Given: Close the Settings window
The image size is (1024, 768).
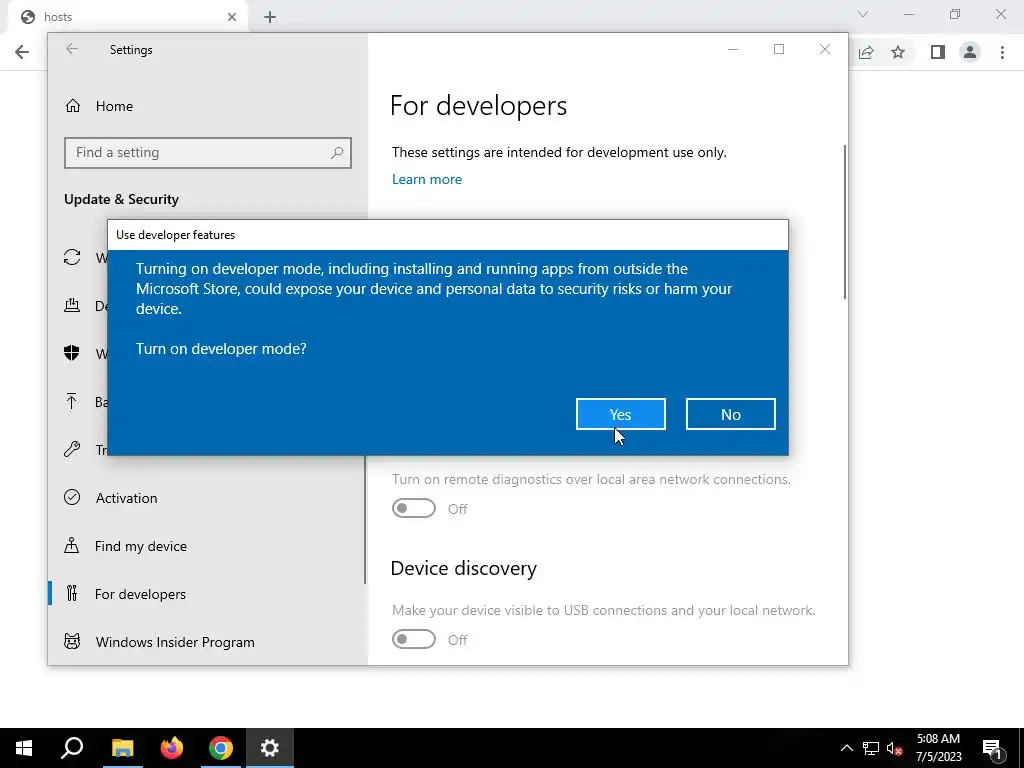Looking at the screenshot, I should tap(825, 49).
